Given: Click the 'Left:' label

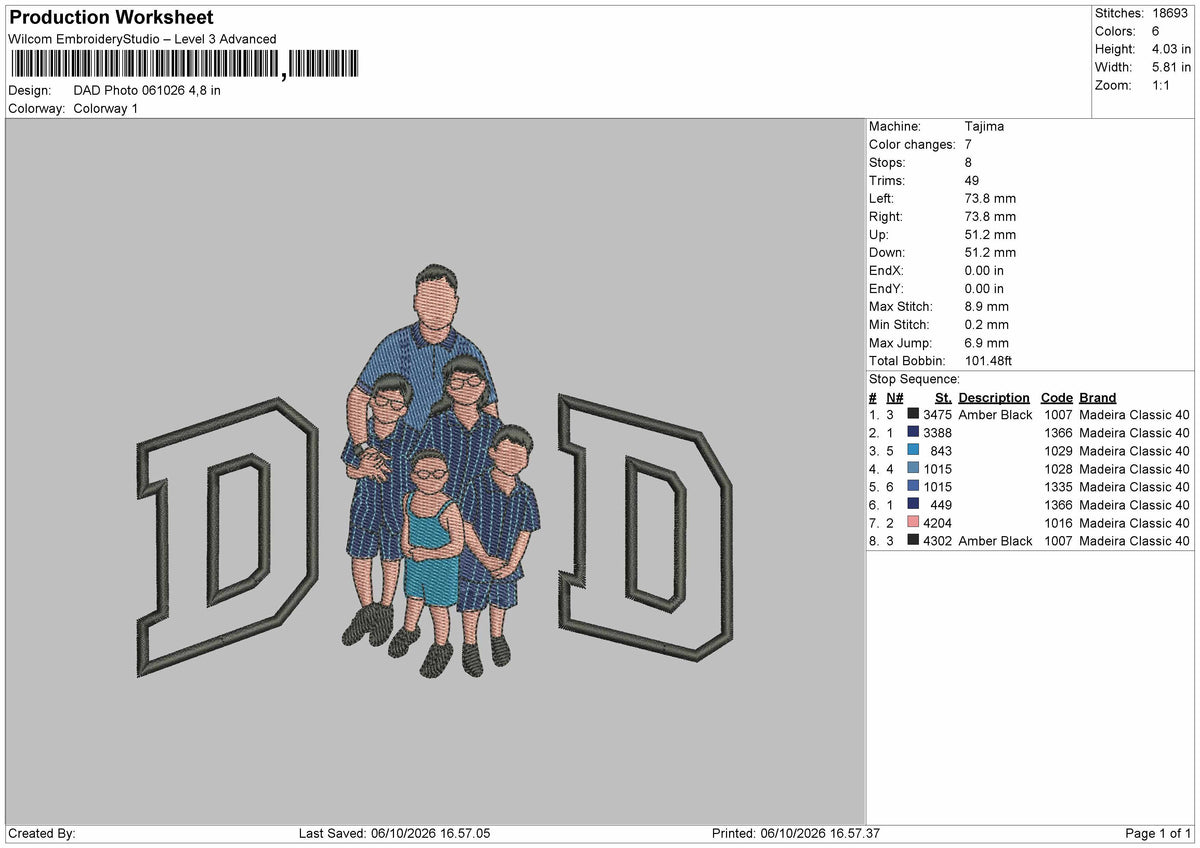Looking at the screenshot, I should [x=883, y=198].
